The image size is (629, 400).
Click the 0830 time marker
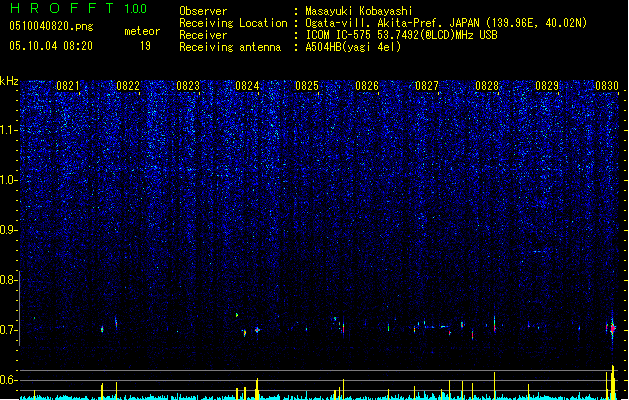607,86
